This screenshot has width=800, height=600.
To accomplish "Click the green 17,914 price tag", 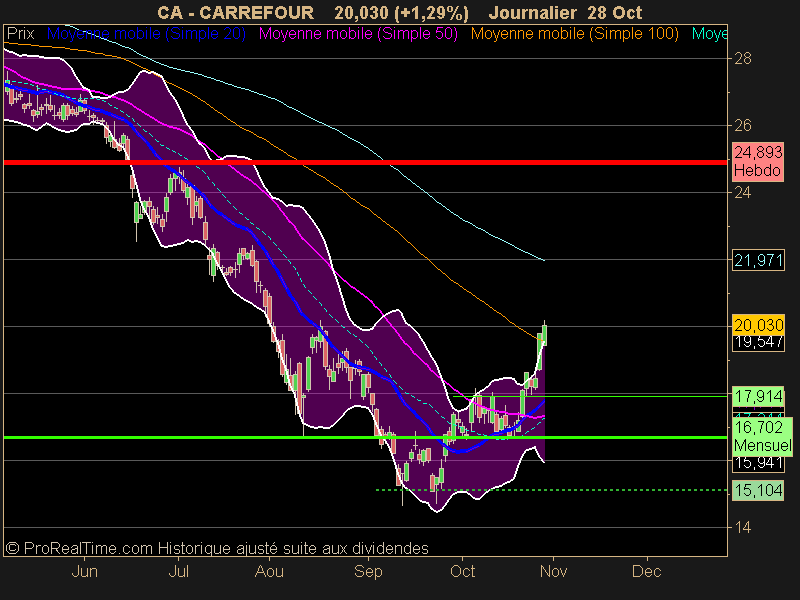I will pos(758,396).
